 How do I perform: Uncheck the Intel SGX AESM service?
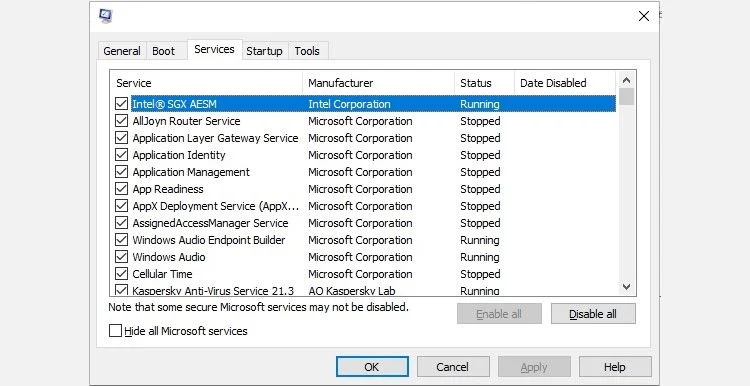coord(121,104)
